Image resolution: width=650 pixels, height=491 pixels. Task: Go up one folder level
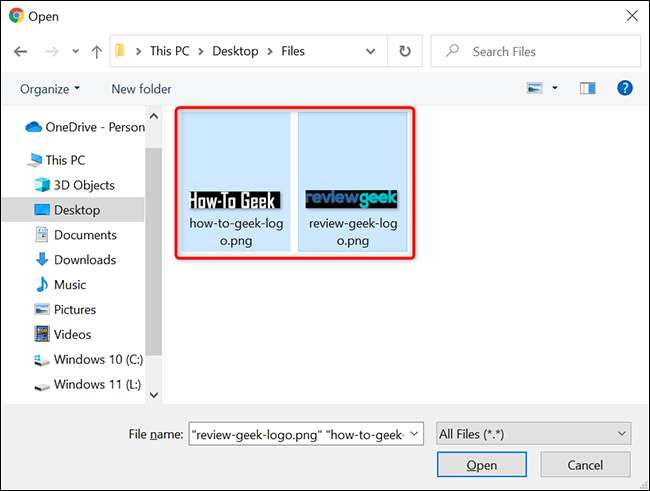(x=97, y=52)
